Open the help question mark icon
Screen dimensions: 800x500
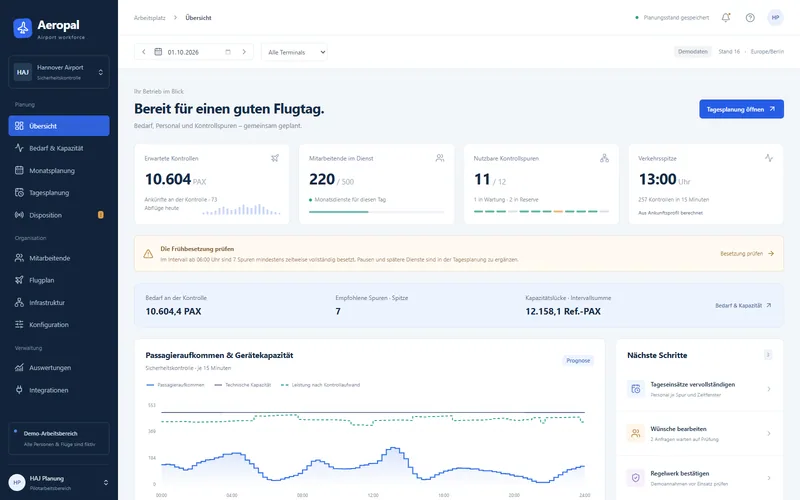tap(750, 17)
